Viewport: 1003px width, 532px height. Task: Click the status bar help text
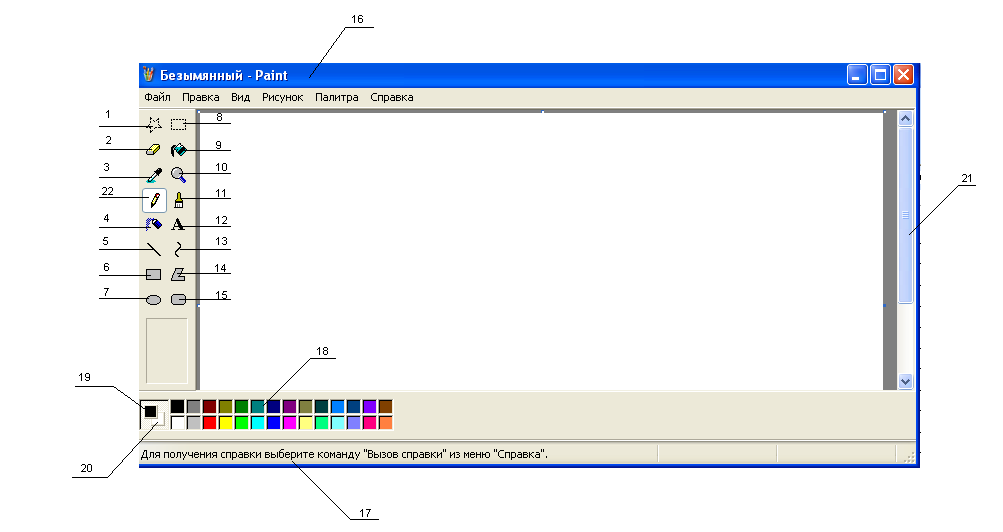click(x=344, y=455)
